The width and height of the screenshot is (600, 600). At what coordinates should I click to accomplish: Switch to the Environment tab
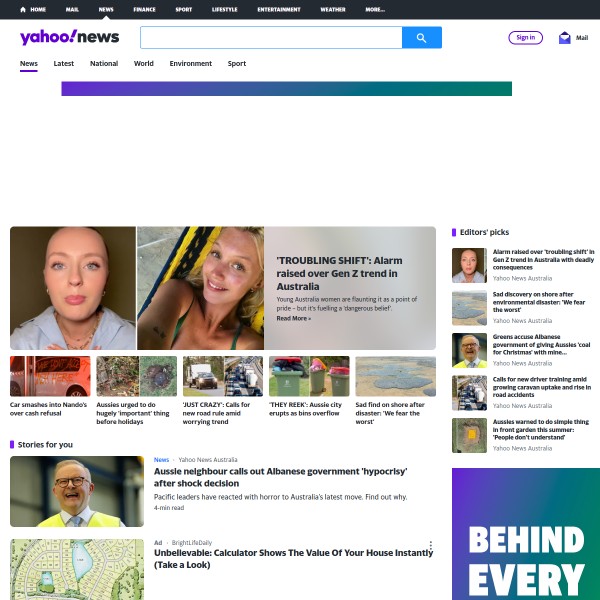[191, 64]
